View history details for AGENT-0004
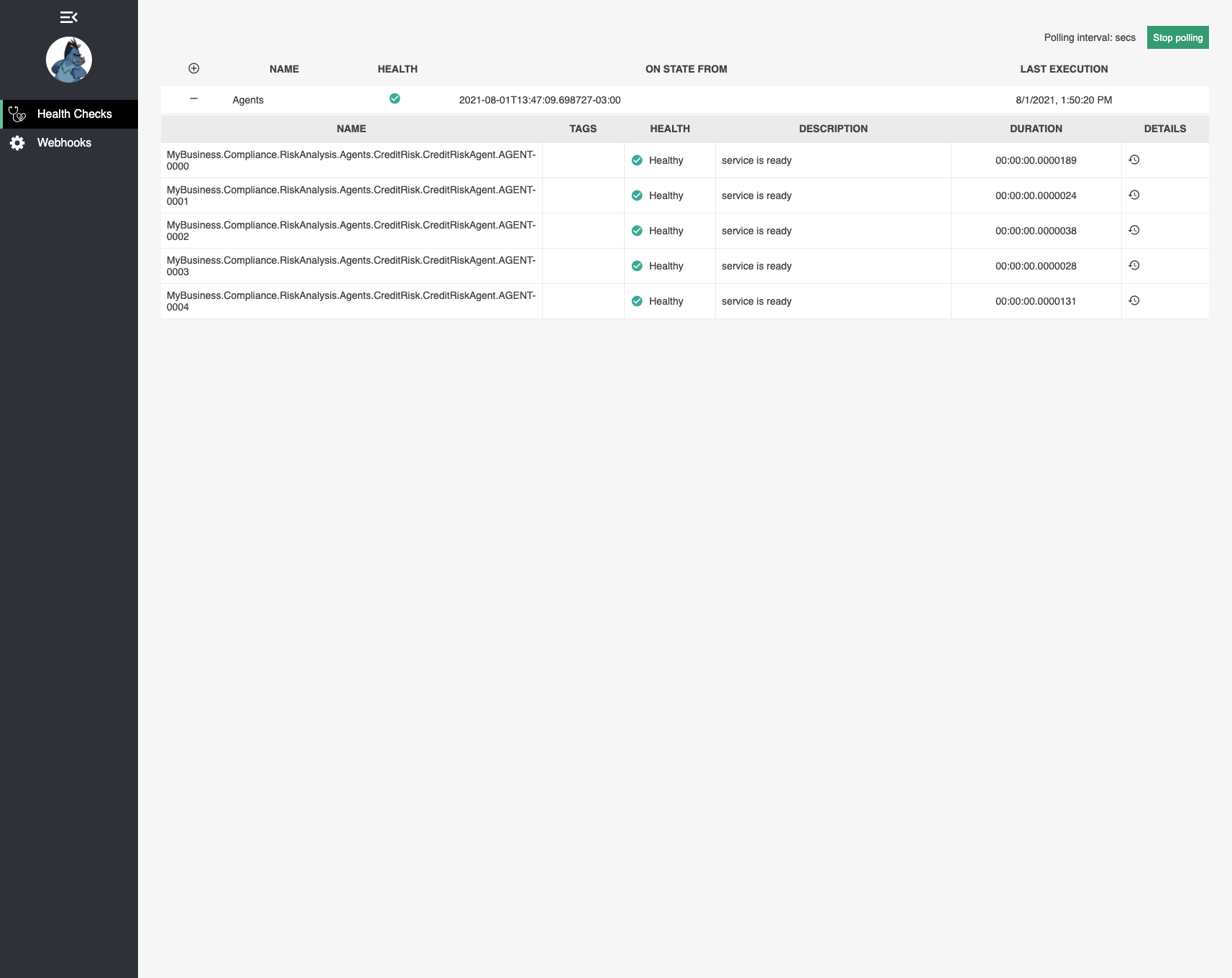Image resolution: width=1232 pixels, height=978 pixels. [x=1134, y=300]
